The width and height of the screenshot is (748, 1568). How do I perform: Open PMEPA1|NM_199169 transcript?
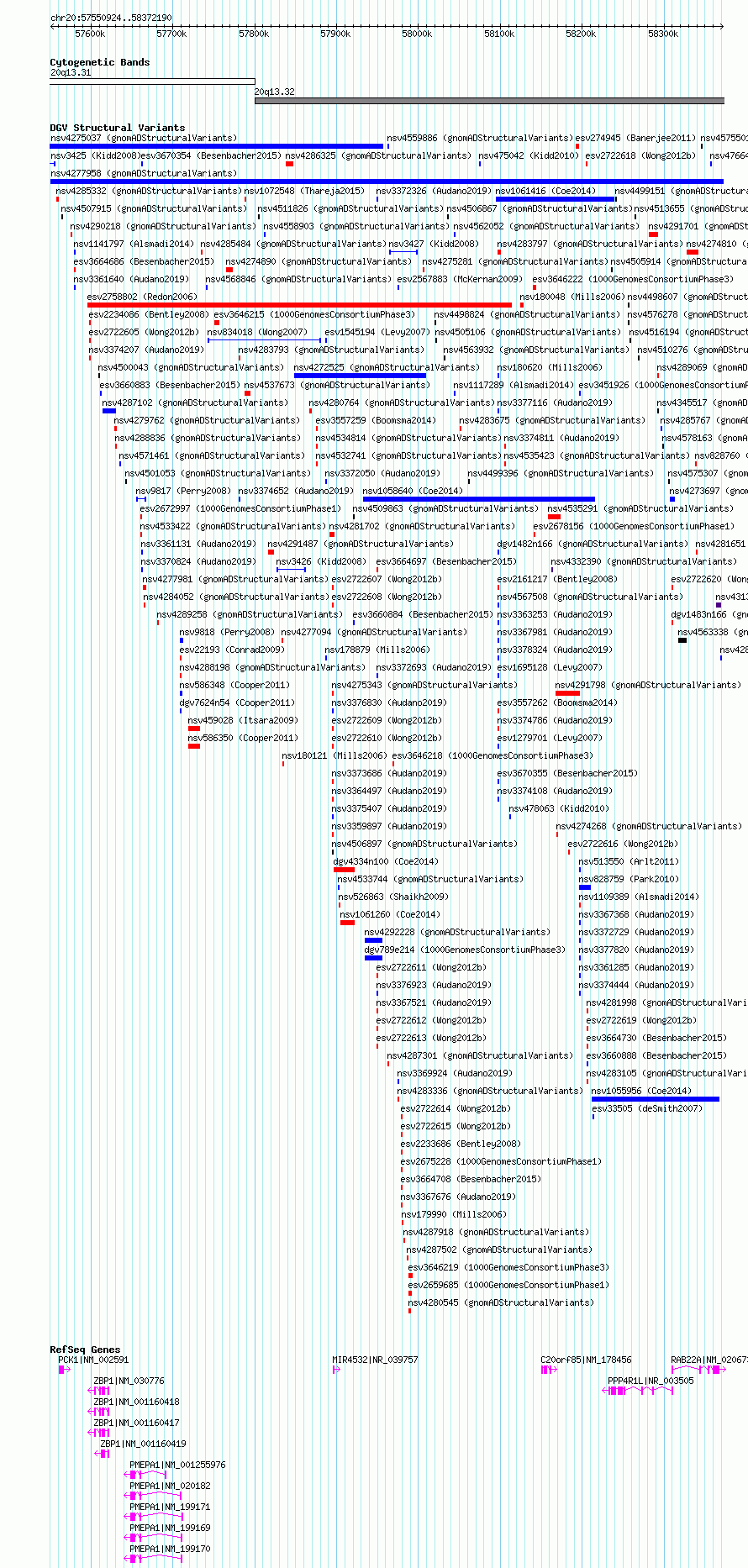tap(170, 1528)
